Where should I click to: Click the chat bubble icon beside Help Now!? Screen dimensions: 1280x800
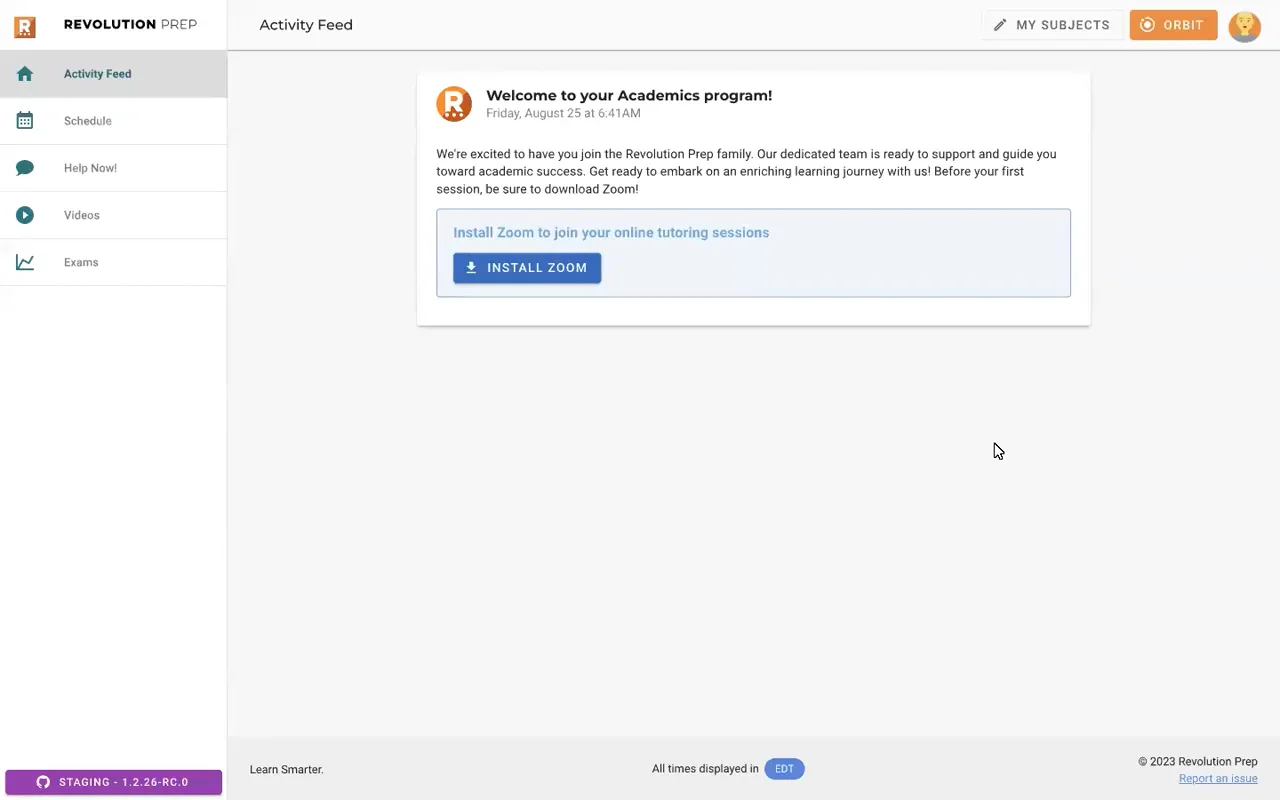(25, 168)
